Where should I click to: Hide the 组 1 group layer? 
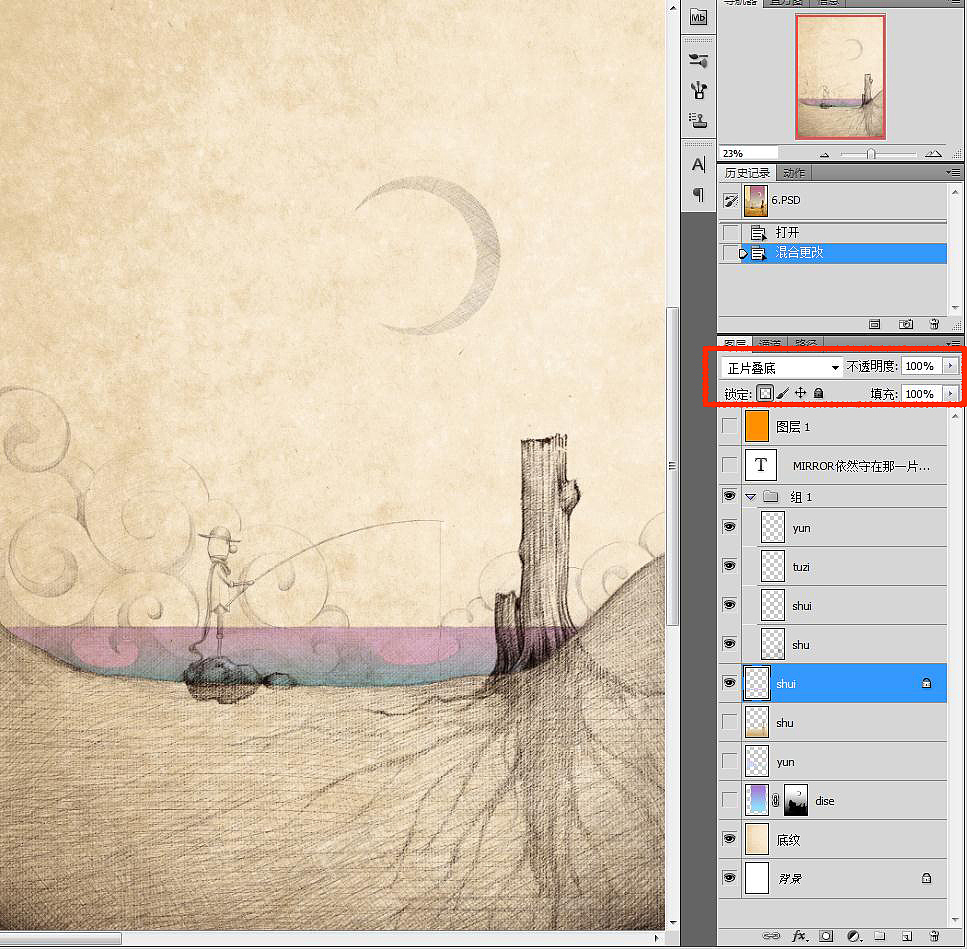pyautogui.click(x=730, y=496)
